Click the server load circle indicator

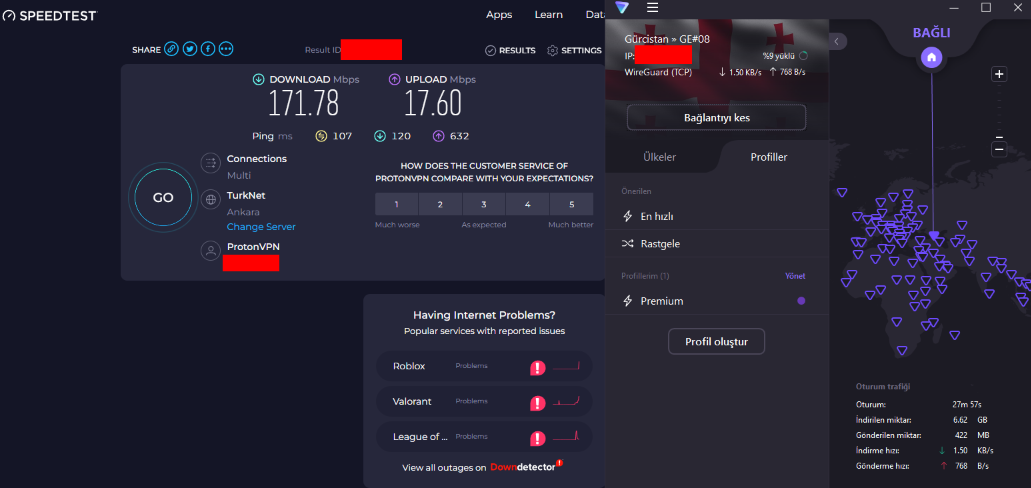803,56
